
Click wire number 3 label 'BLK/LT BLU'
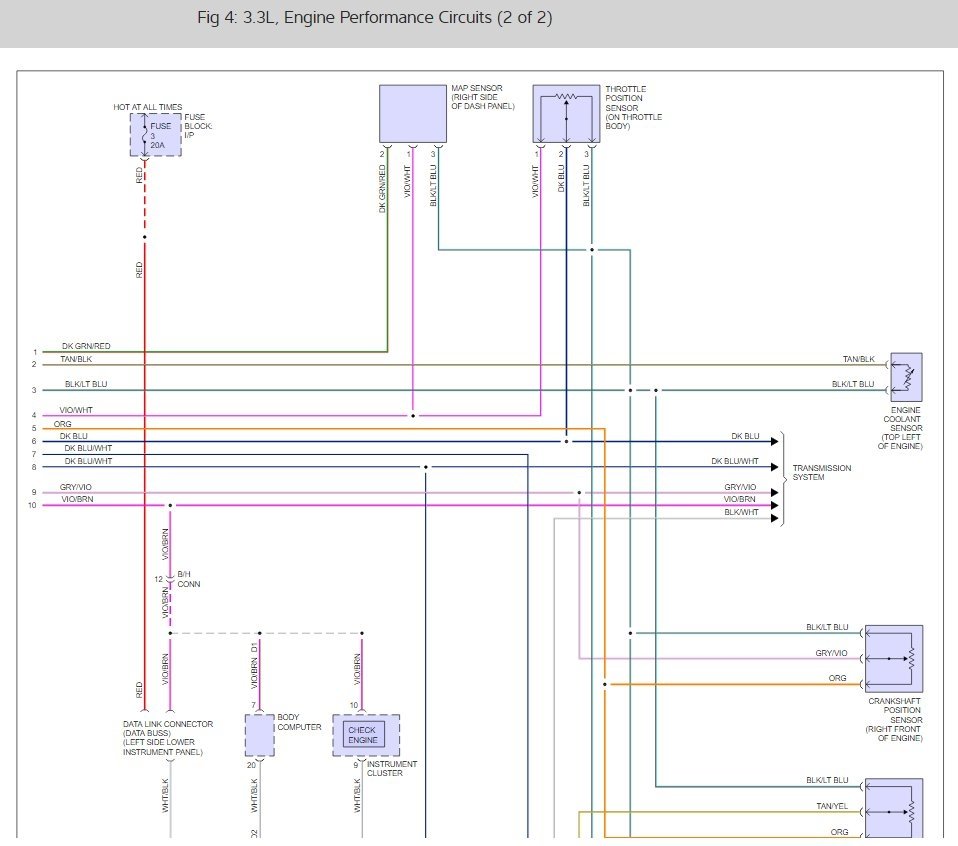[x=86, y=384]
